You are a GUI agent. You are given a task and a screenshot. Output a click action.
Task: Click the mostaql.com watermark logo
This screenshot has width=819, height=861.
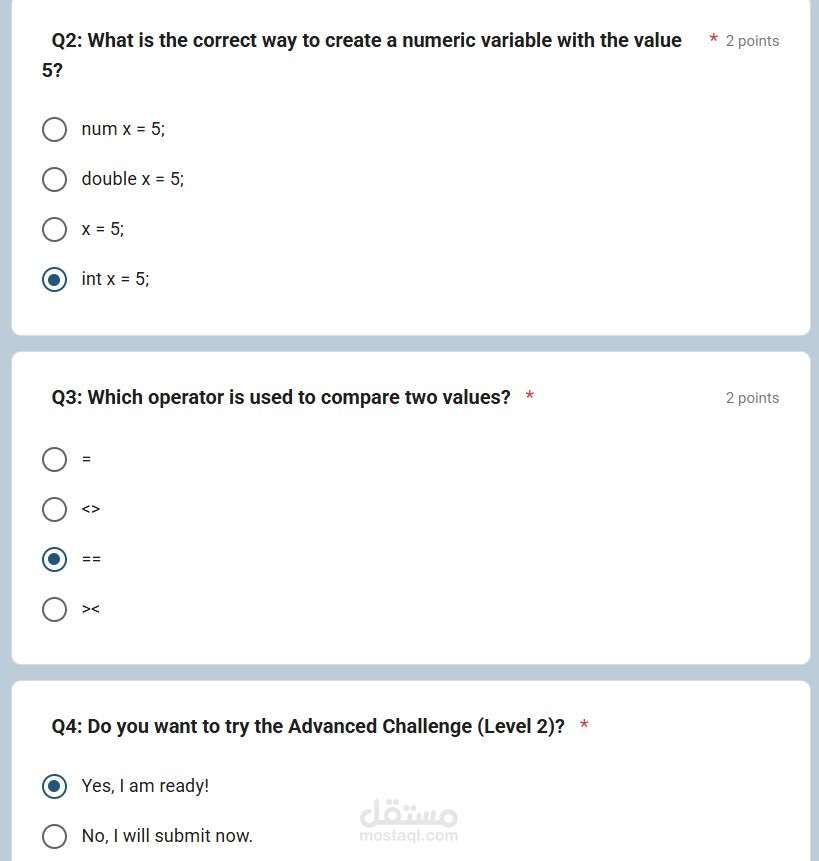(x=408, y=822)
